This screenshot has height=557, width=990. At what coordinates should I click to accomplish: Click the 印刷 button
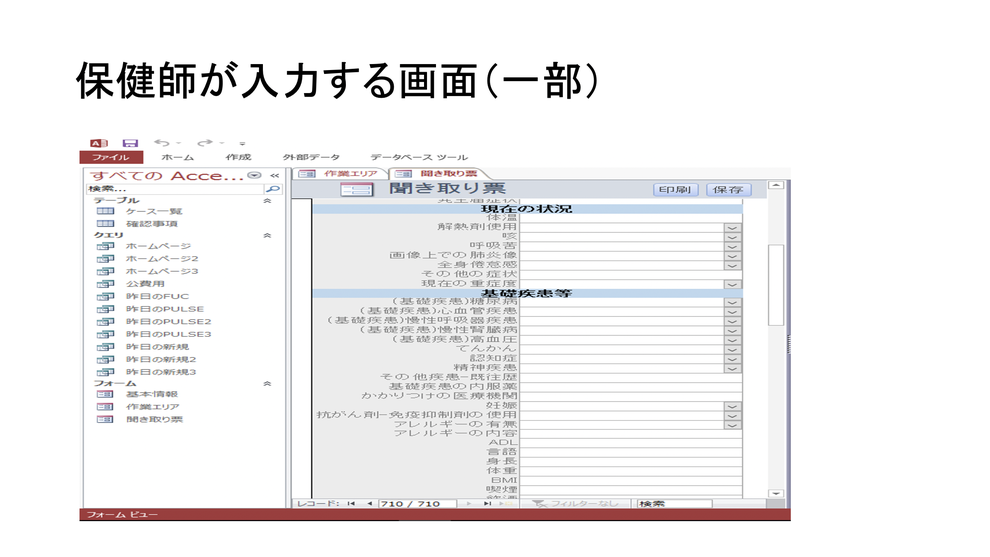[x=675, y=189]
